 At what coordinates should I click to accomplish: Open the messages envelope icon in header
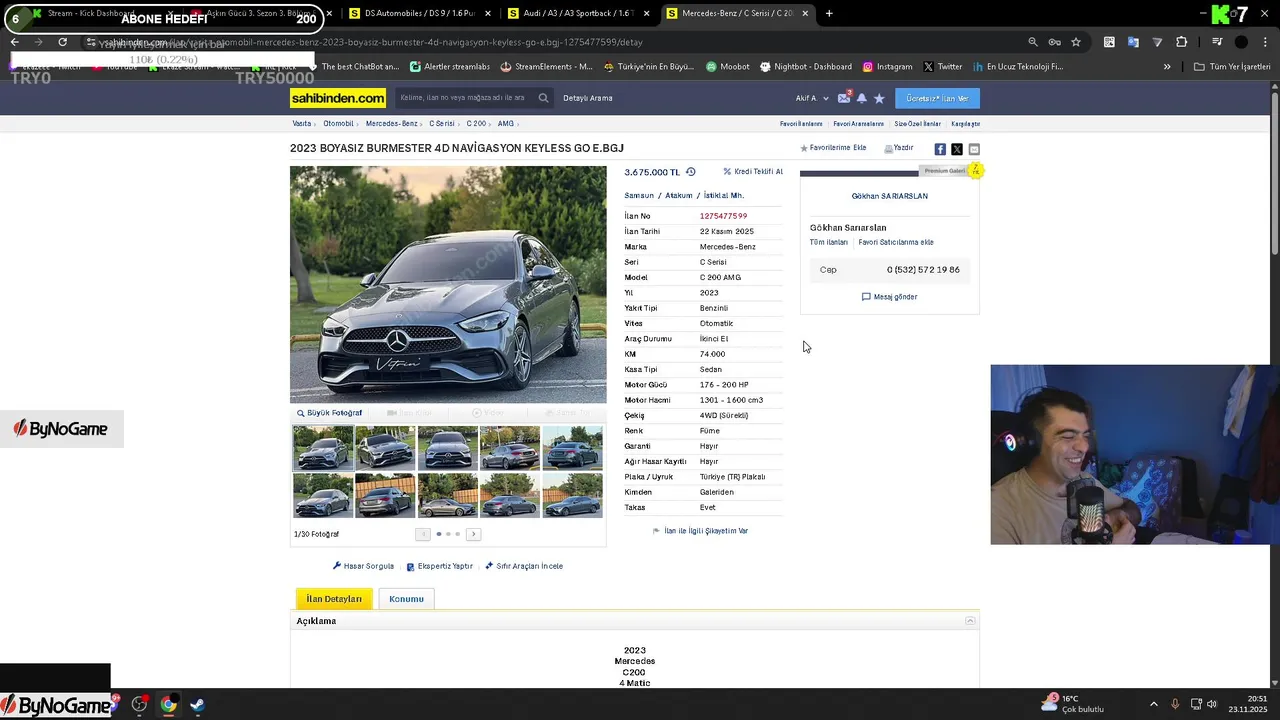click(x=844, y=98)
